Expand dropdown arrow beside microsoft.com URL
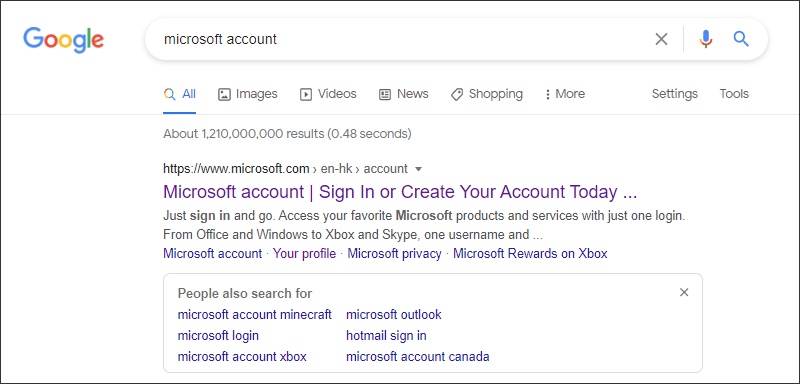 [x=419, y=169]
